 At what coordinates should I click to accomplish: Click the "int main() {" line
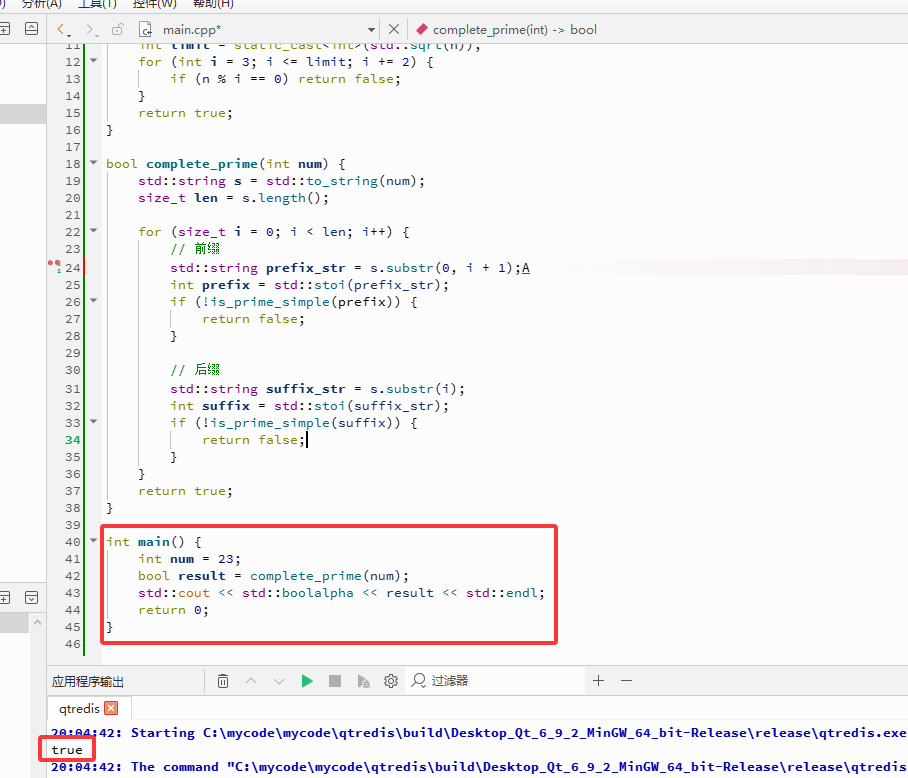point(153,542)
